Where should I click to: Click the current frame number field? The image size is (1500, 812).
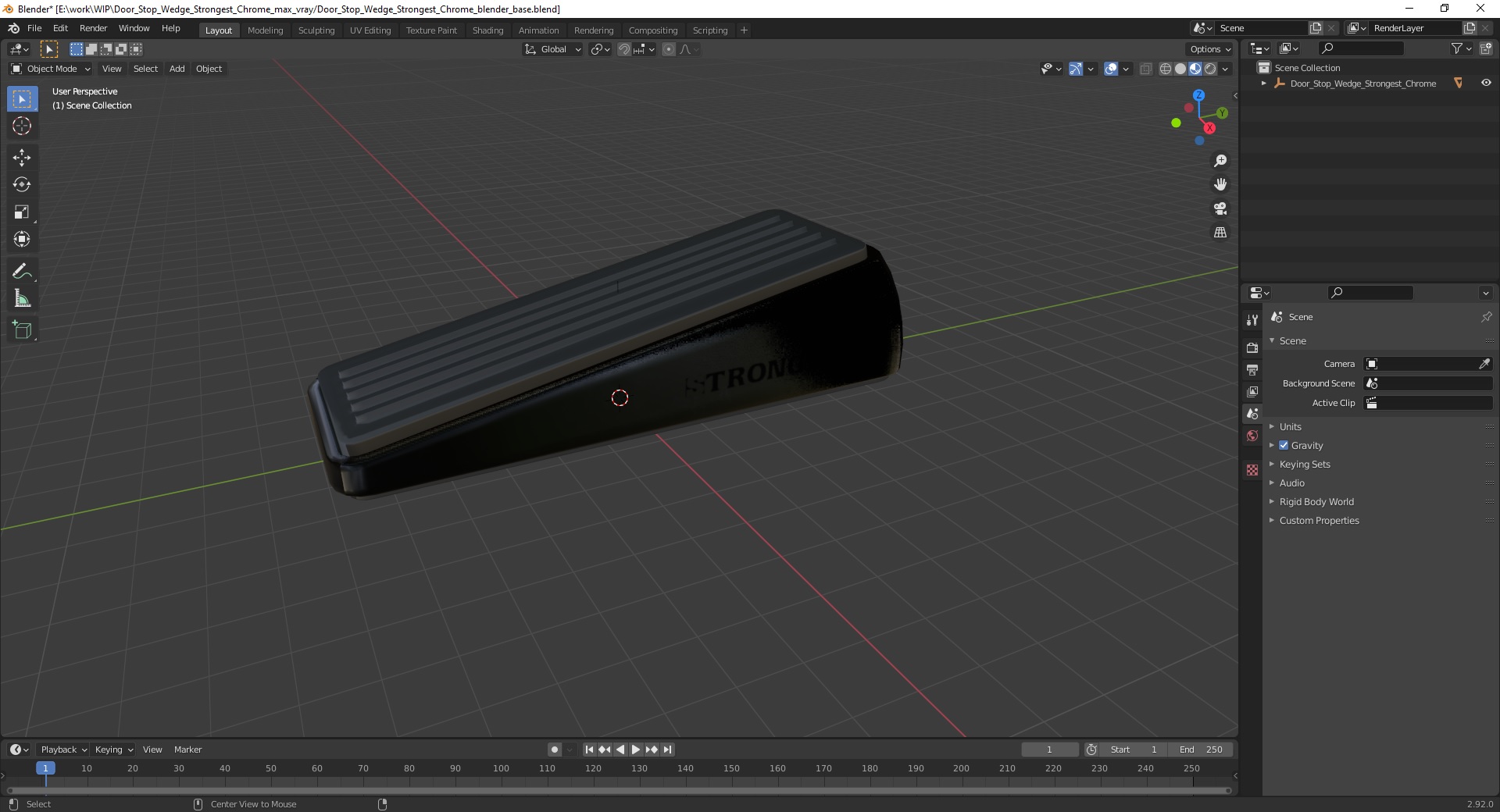1049,750
